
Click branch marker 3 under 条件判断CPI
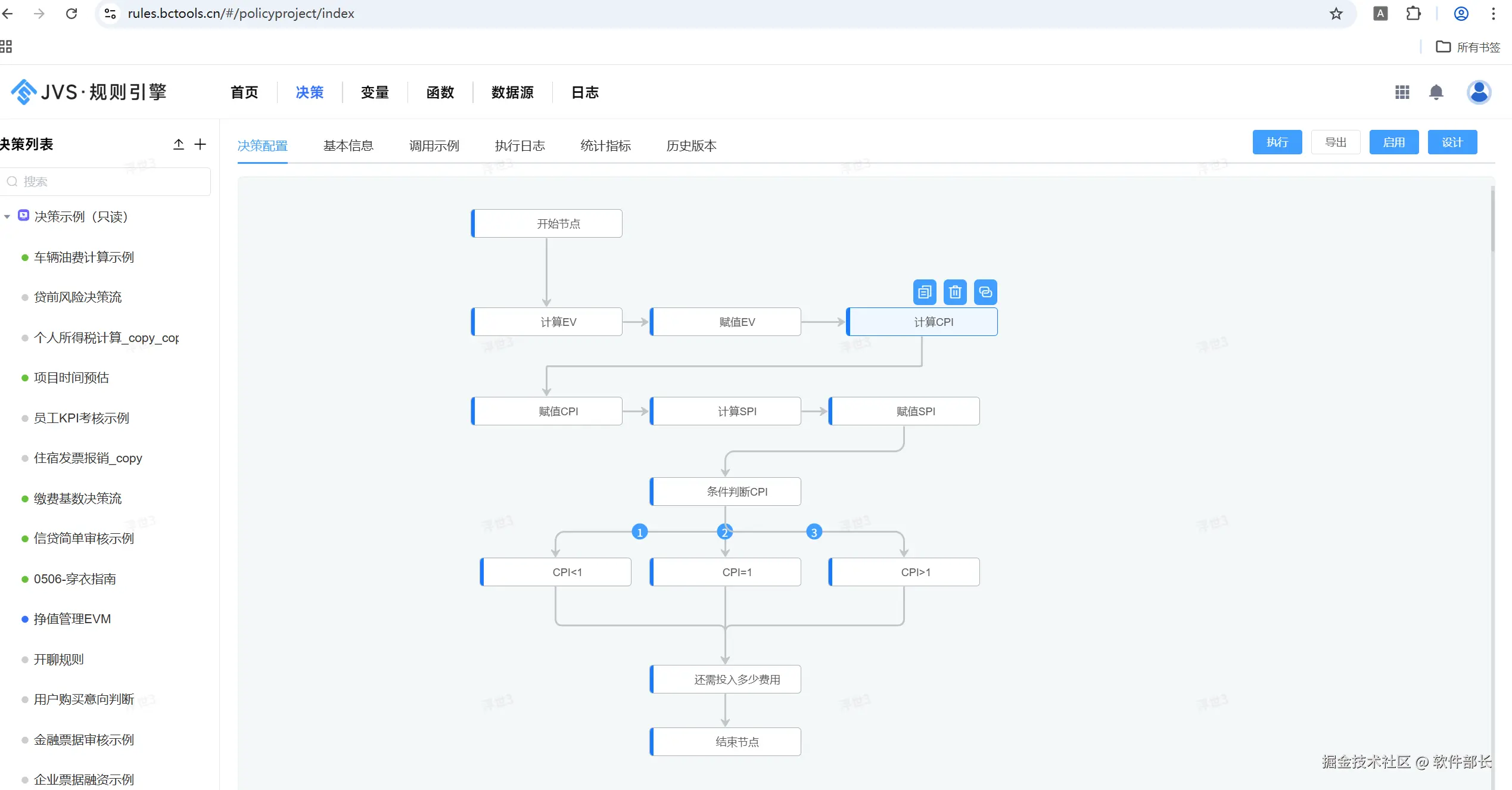(814, 532)
